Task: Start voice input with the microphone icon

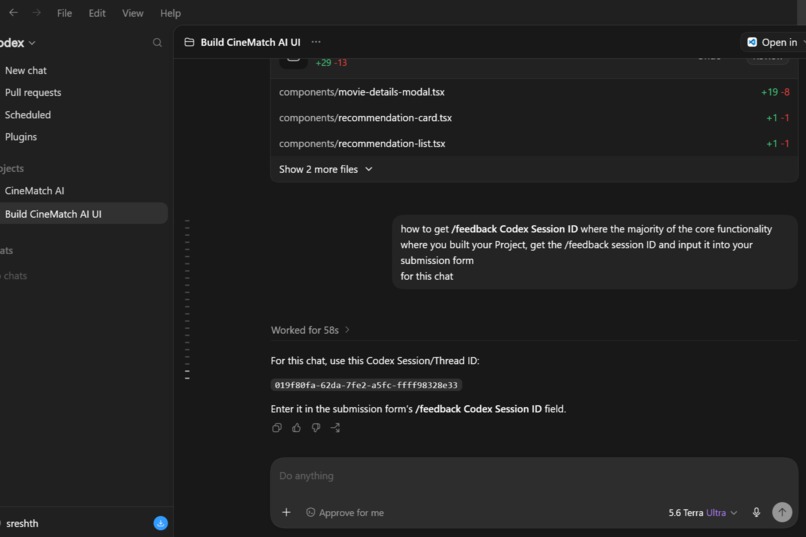Action: (756, 512)
